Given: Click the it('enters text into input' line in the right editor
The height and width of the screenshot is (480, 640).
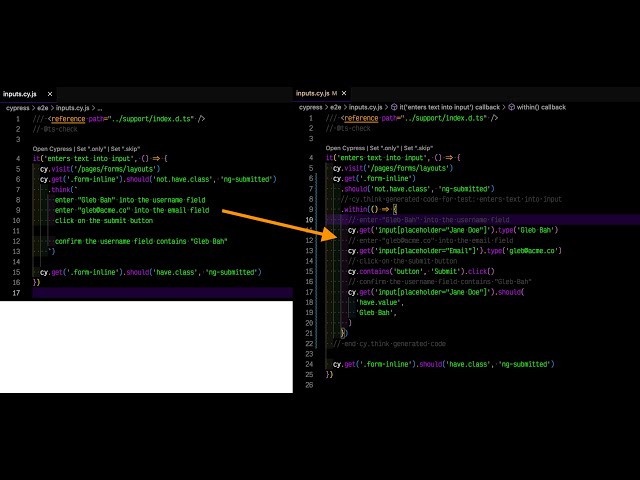Looking at the screenshot, I should coord(393,158).
